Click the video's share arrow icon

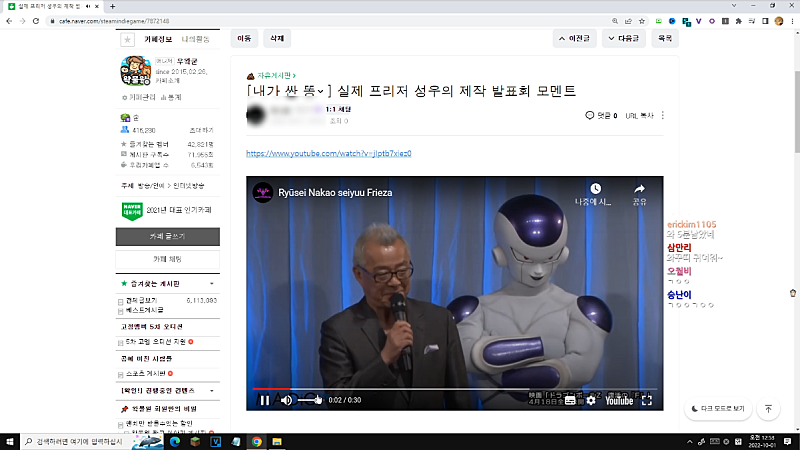click(639, 190)
